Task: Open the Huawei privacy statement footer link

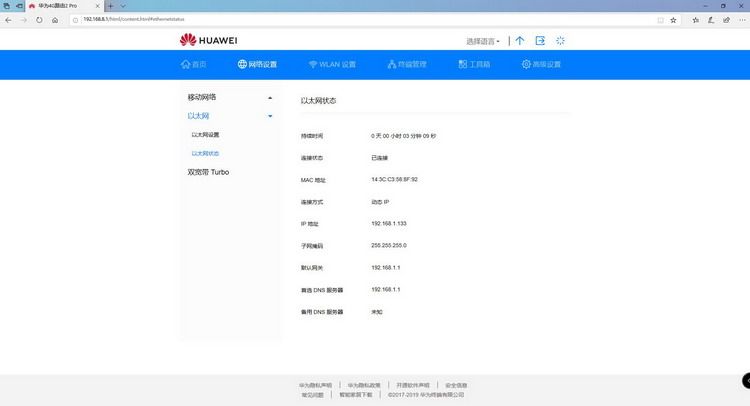Action: pos(315,385)
